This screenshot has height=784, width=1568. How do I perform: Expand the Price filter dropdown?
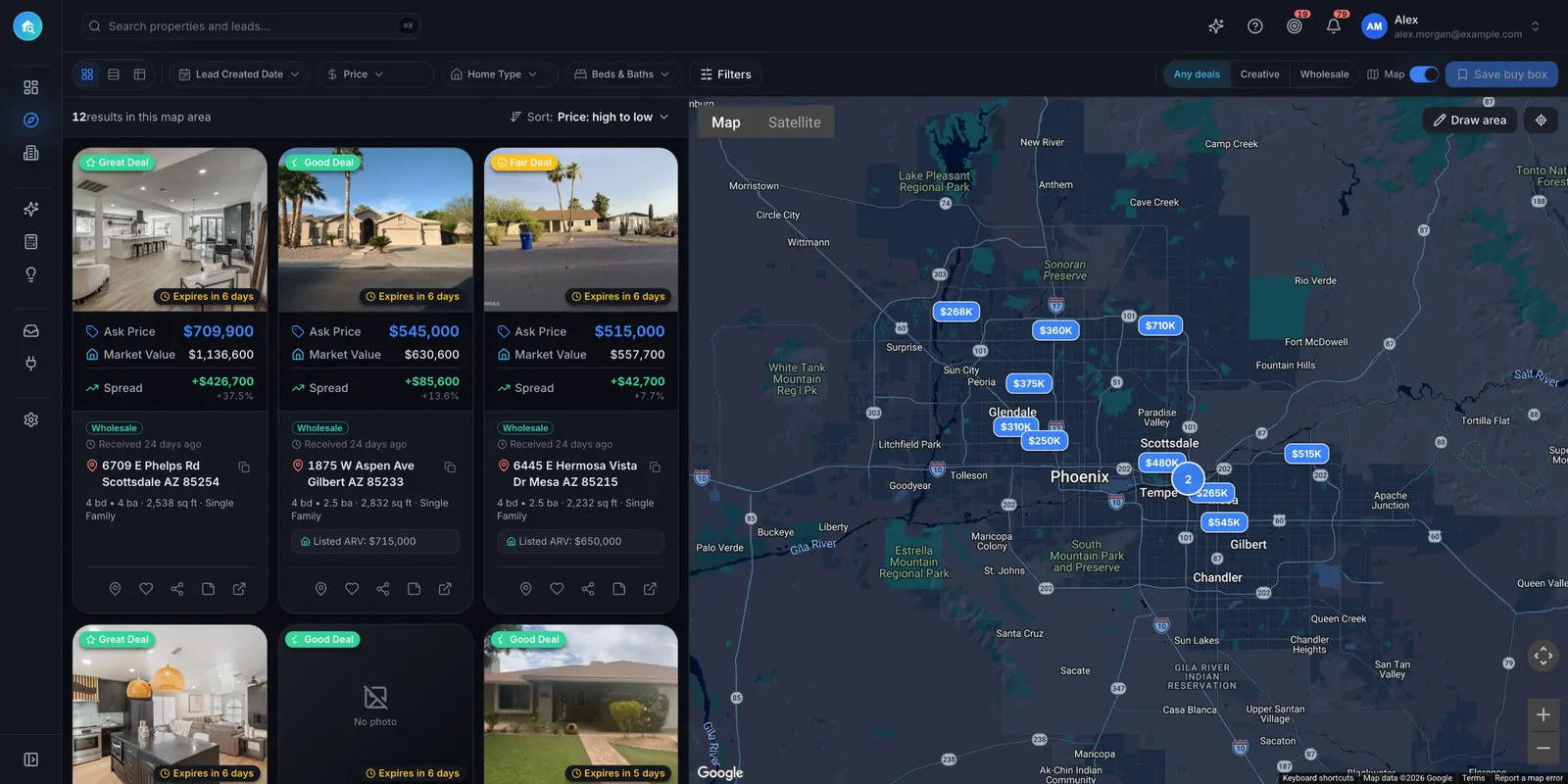pos(374,74)
